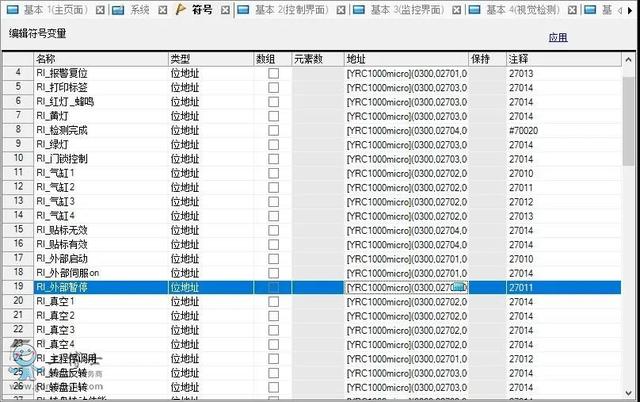Tick the array checkbox for RI_转盘反转

click(x=273, y=373)
